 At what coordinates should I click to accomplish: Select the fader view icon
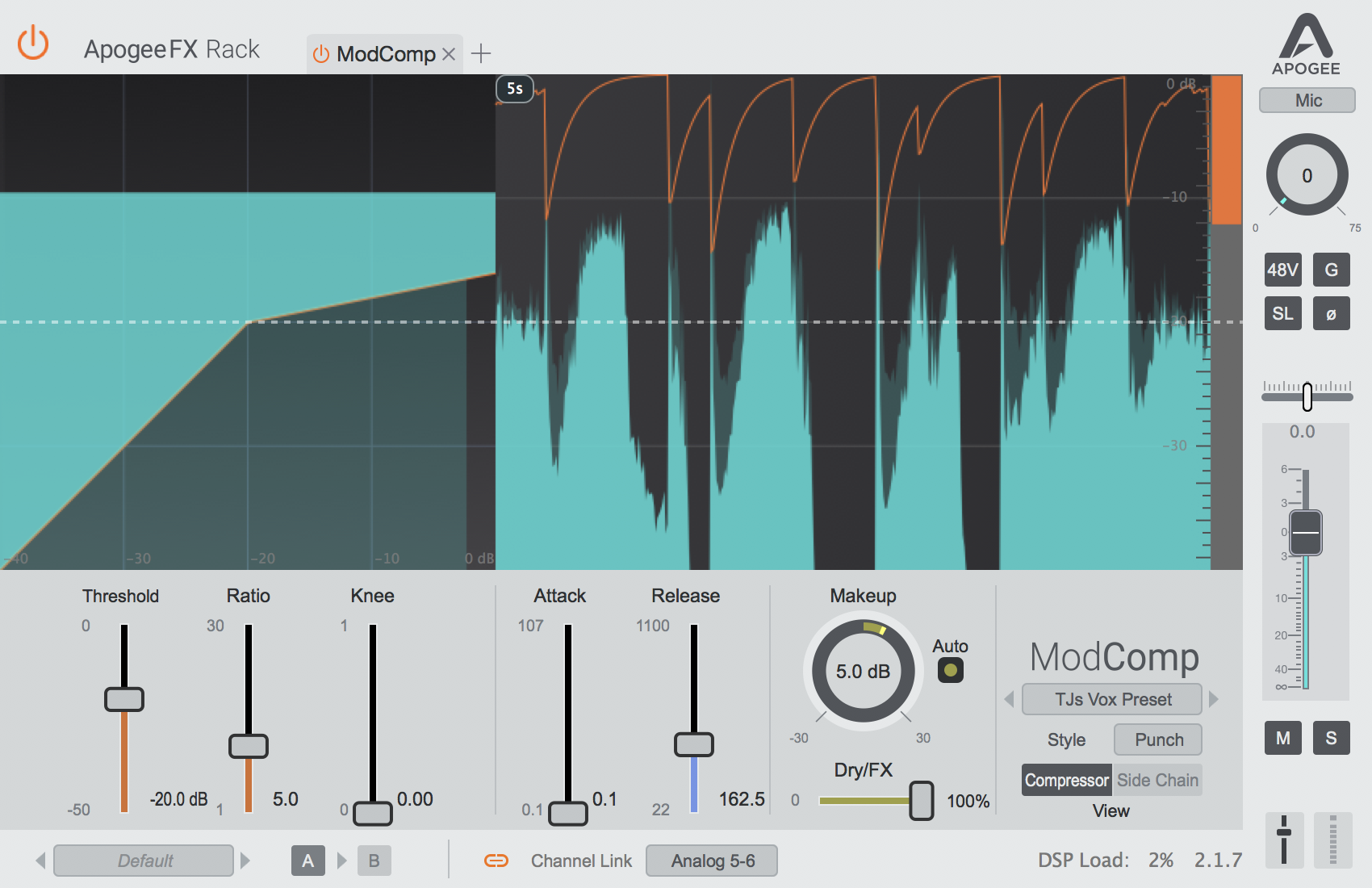1283,840
